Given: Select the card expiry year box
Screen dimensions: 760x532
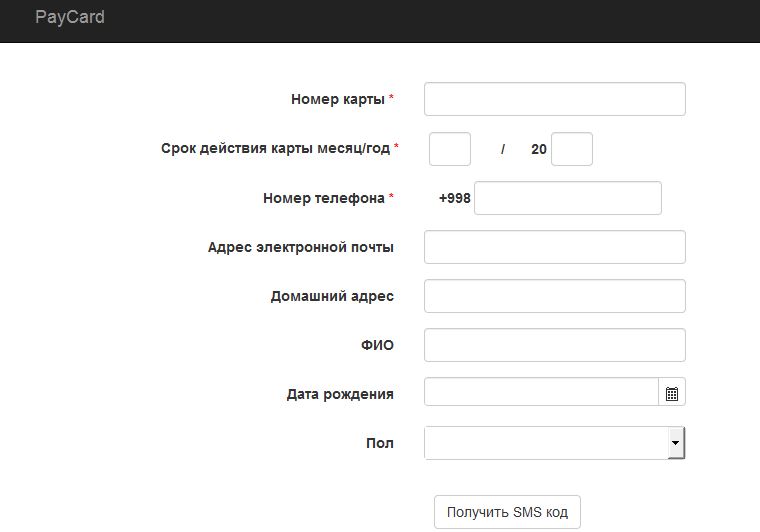Looking at the screenshot, I should (571, 149).
